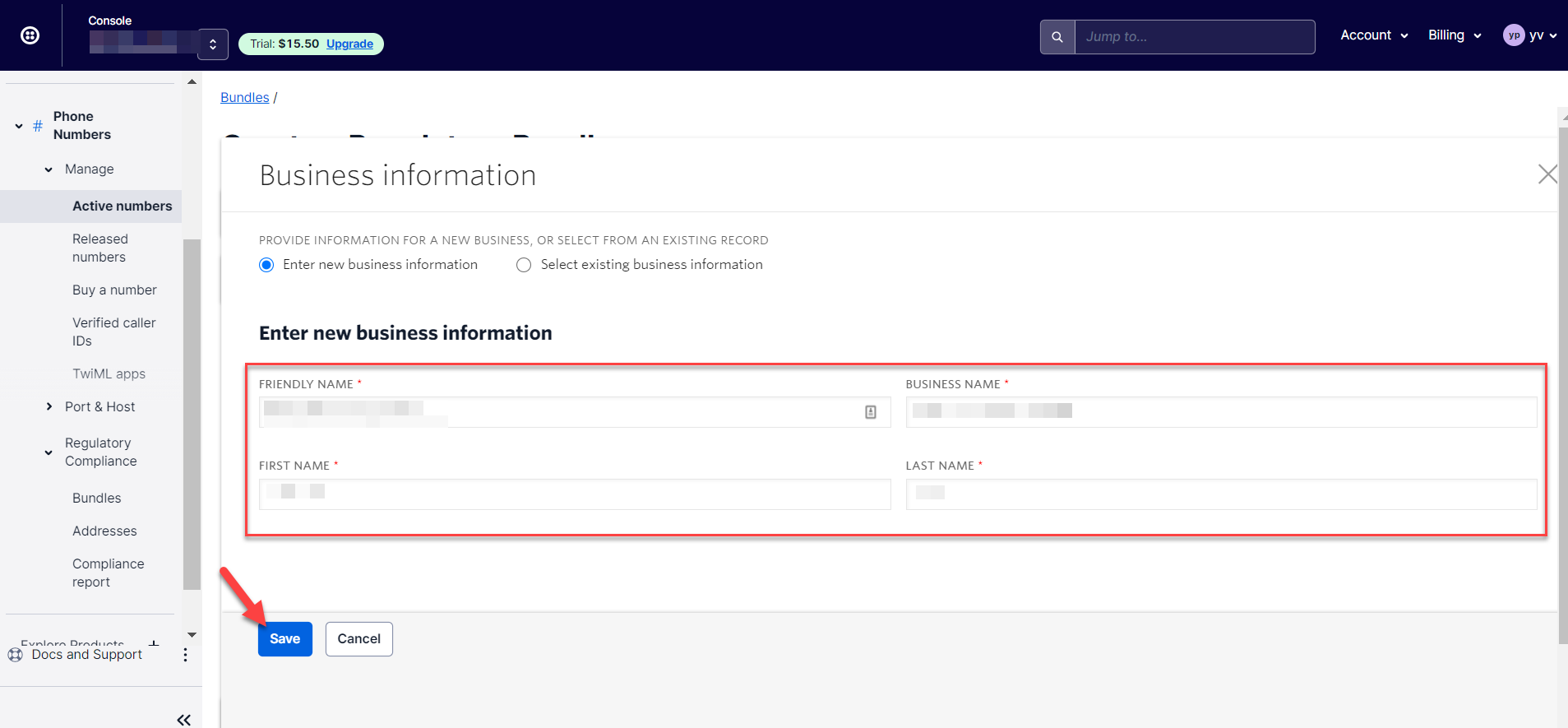Click the search magnifier icon
1568x728 pixels.
[1057, 37]
